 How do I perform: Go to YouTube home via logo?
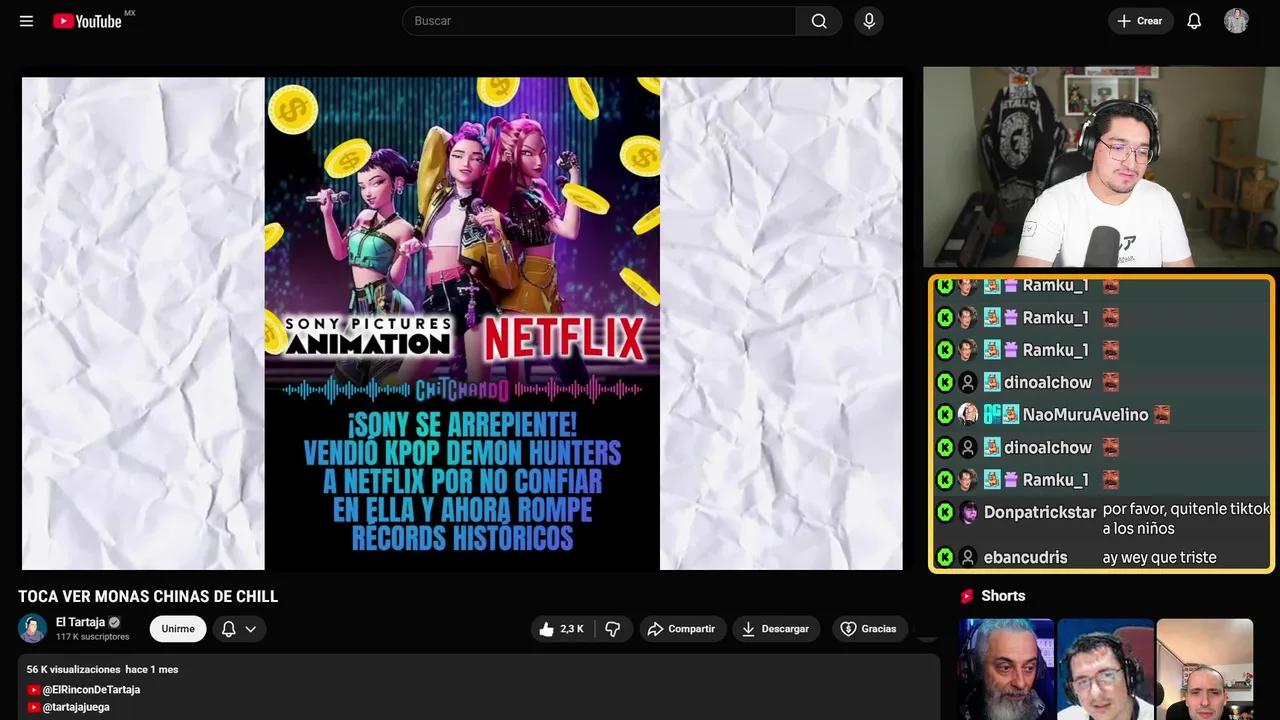(x=88, y=21)
